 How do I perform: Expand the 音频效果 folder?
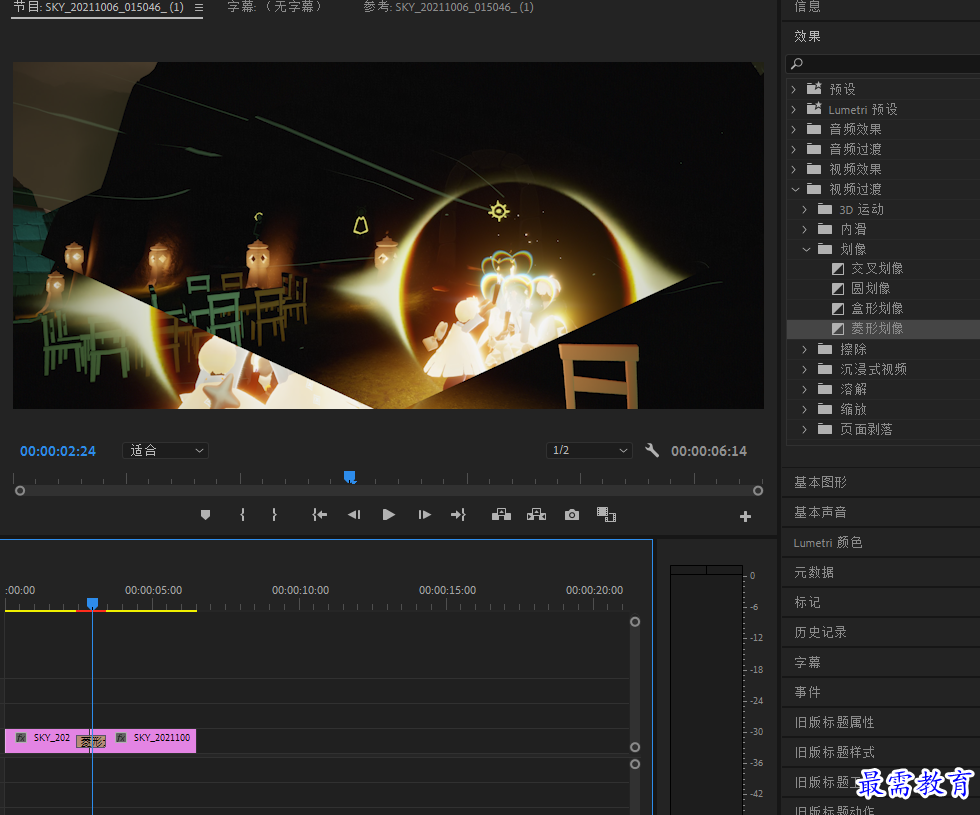(x=794, y=129)
